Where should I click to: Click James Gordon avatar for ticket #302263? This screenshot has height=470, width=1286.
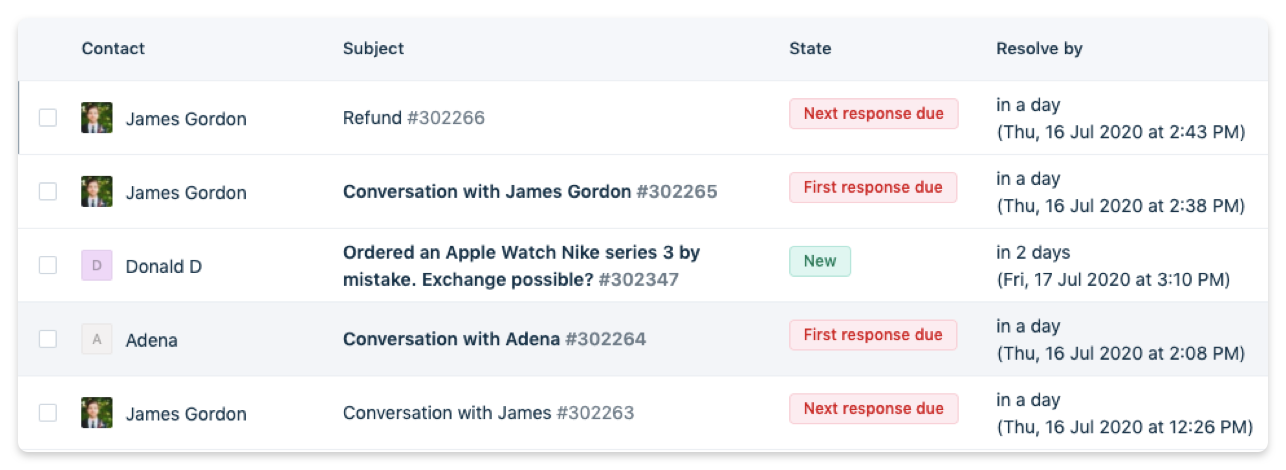pyautogui.click(x=97, y=413)
